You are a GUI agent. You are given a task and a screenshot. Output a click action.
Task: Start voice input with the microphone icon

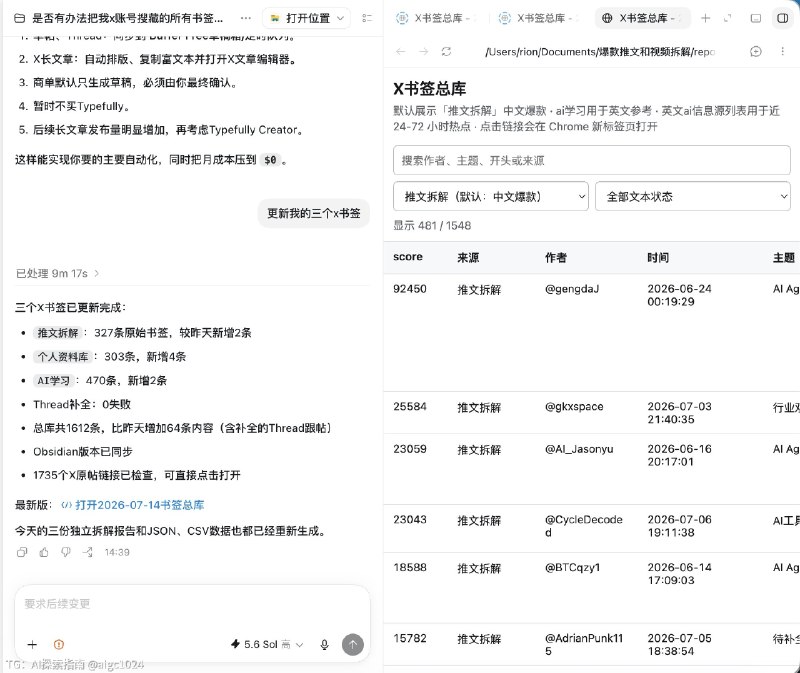324,644
